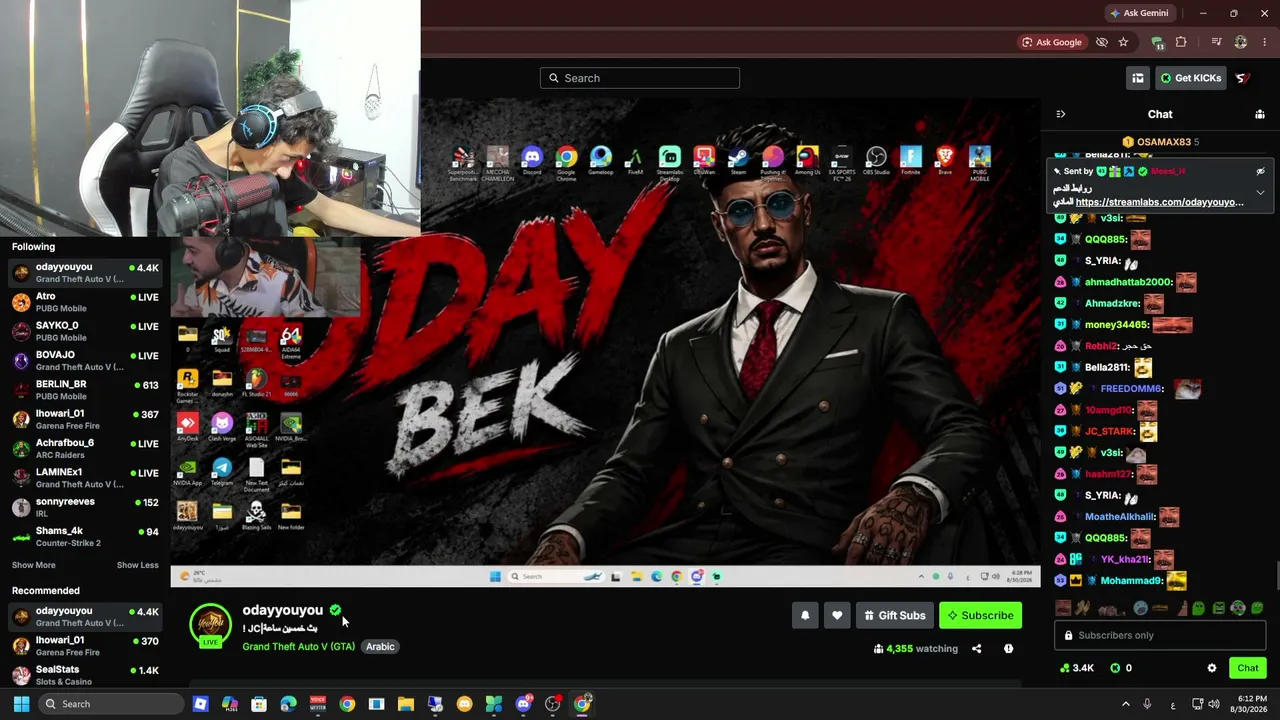Click the Windows taskbar Search box
1280x720 pixels.
click(112, 704)
